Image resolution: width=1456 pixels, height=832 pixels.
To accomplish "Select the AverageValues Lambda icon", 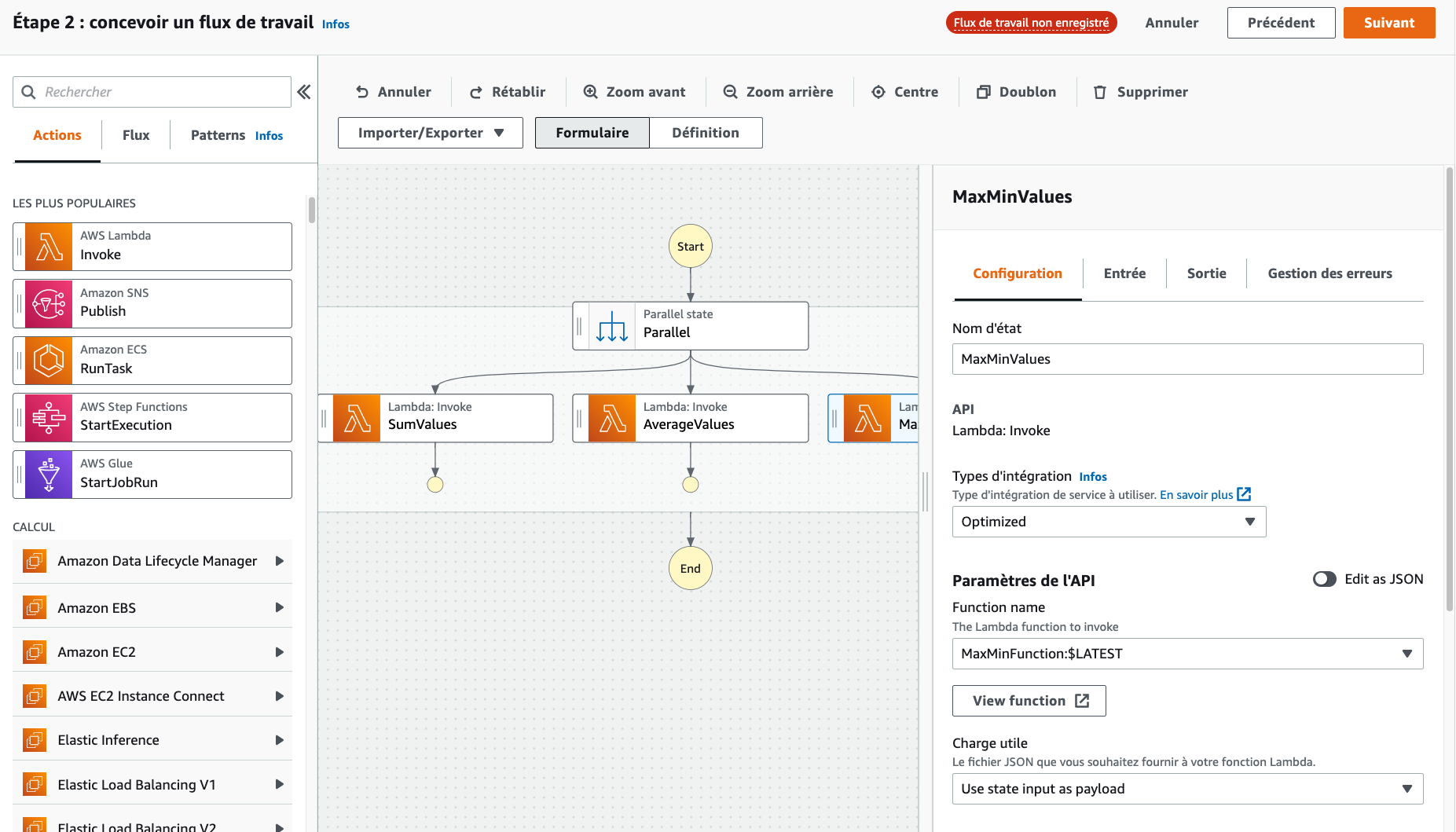I will click(612, 418).
